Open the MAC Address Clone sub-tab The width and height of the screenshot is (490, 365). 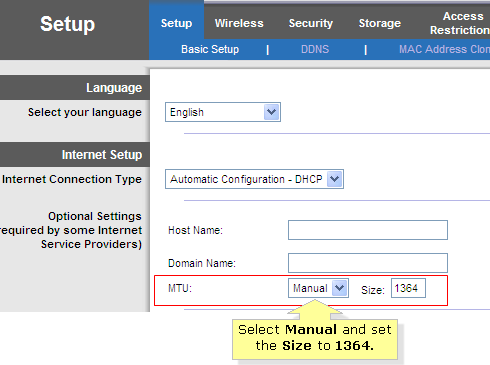click(x=444, y=49)
